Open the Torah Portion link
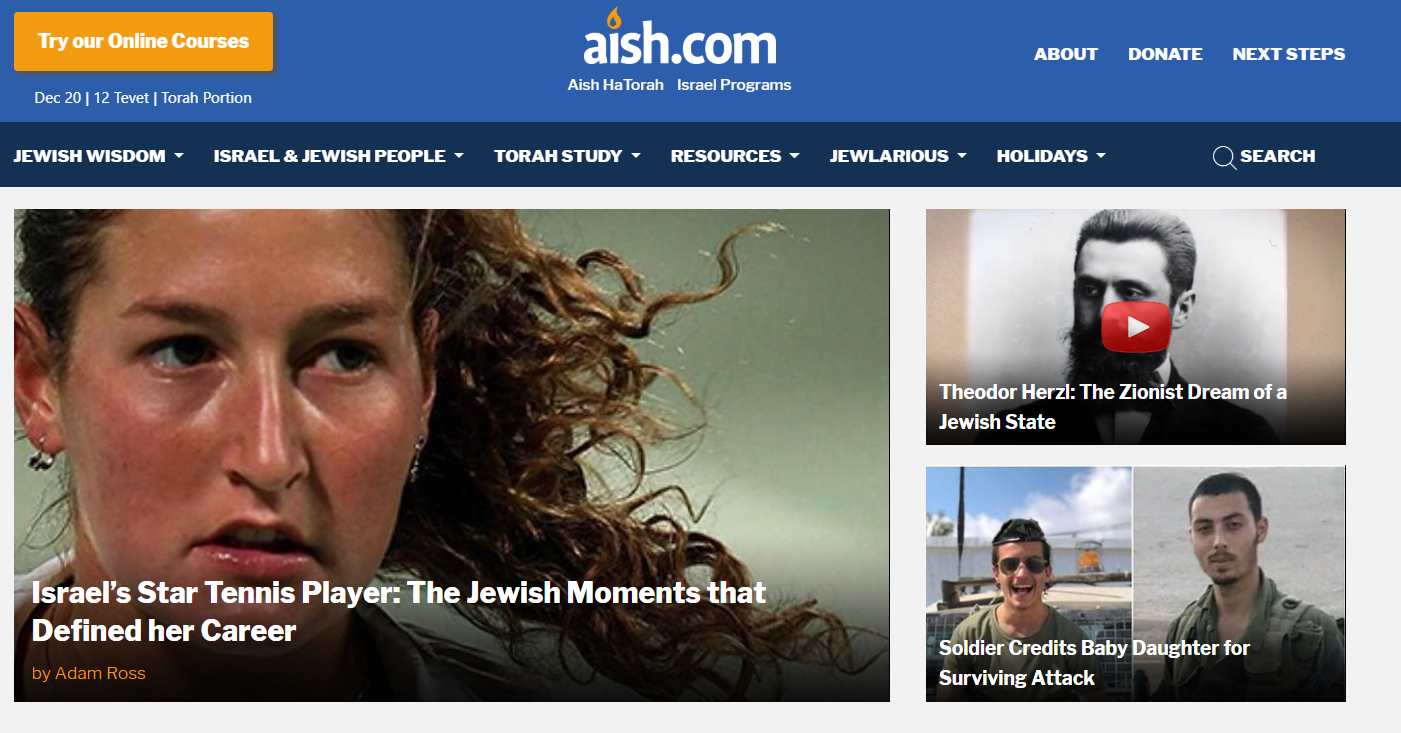 206,98
